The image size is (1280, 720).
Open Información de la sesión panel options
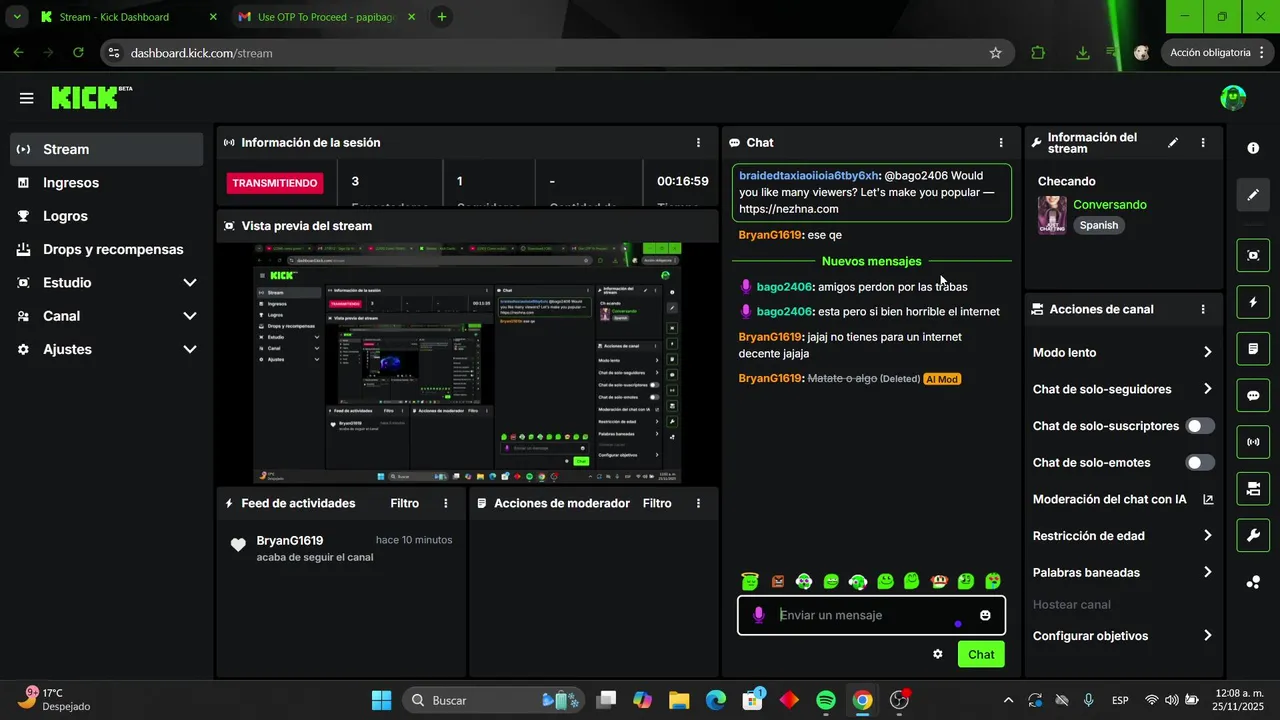(x=698, y=143)
